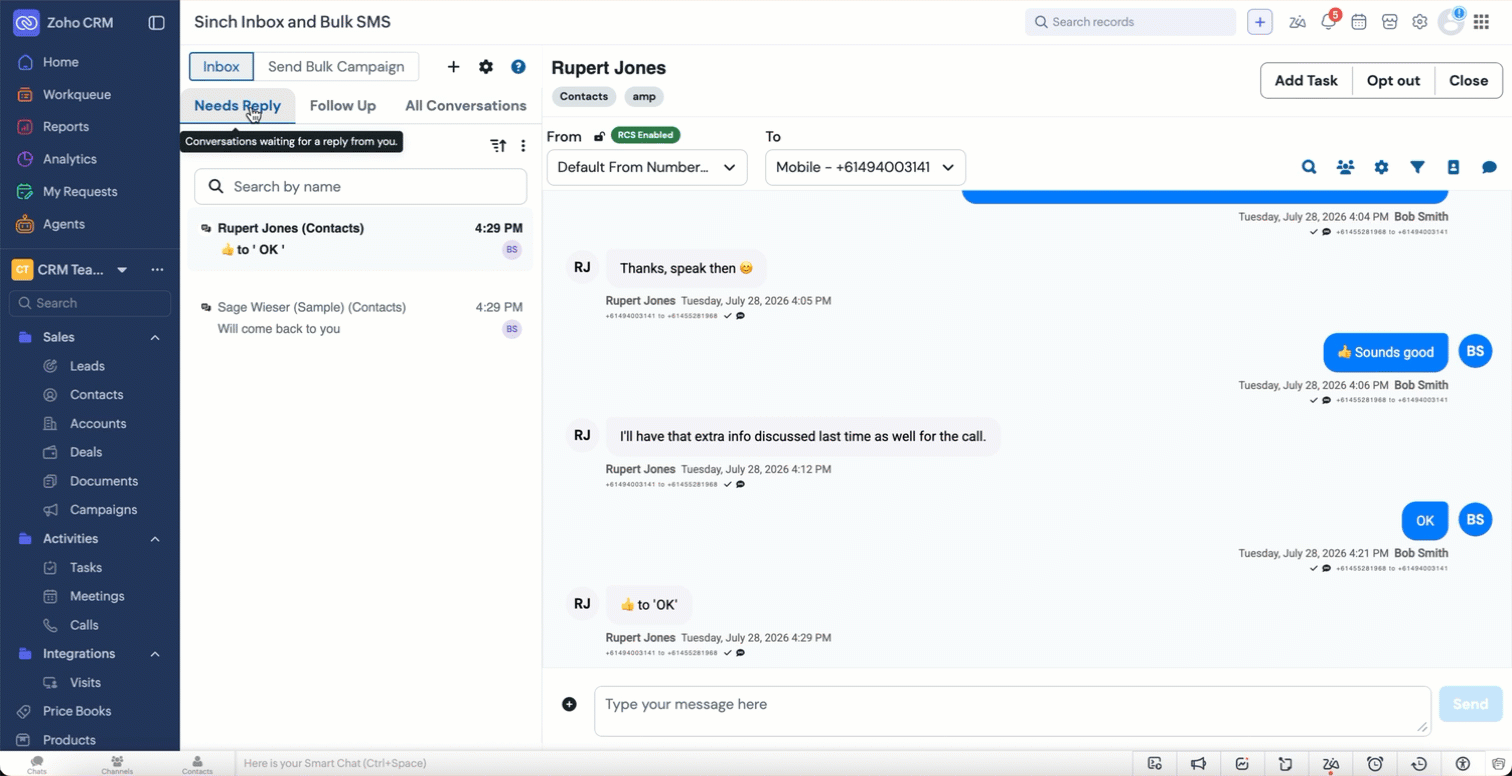The width and height of the screenshot is (1512, 776).
Task: Open the Rupert Jones conversation in list
Action: click(x=360, y=239)
